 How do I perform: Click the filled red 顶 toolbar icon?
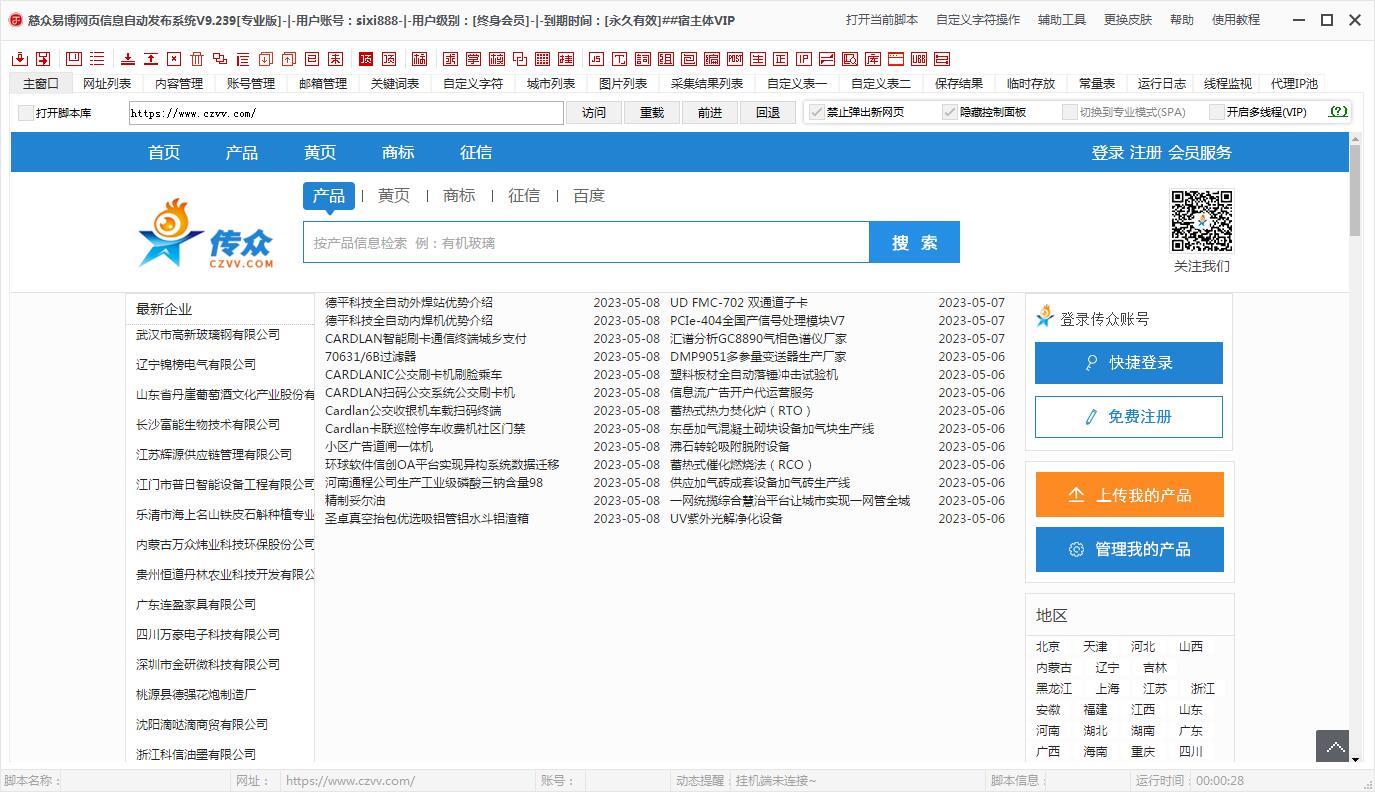pos(366,59)
